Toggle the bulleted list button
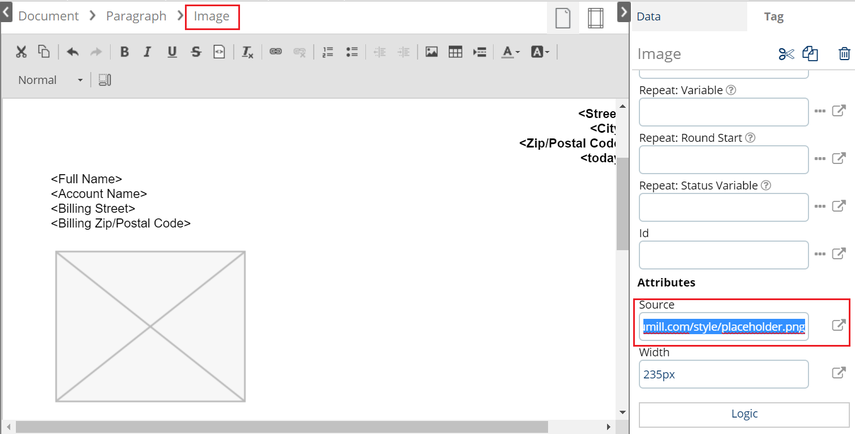 pos(351,52)
